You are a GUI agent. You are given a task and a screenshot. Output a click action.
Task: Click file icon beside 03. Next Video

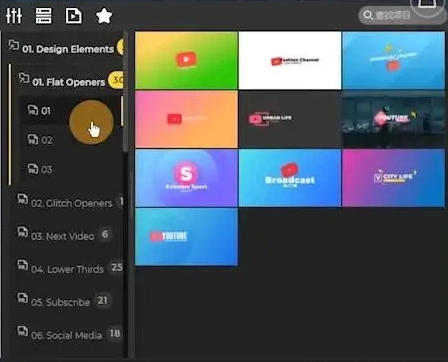(23, 232)
